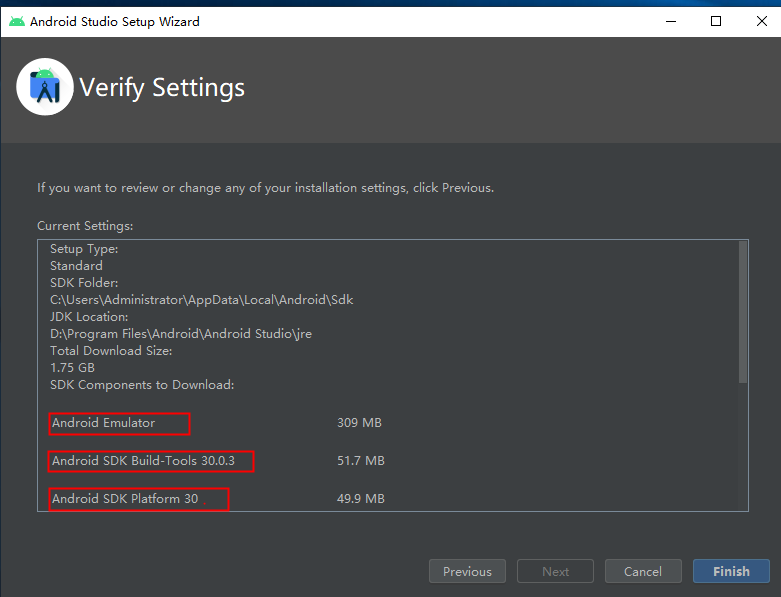
Task: Close the Setup Wizard window
Action: click(x=762, y=21)
